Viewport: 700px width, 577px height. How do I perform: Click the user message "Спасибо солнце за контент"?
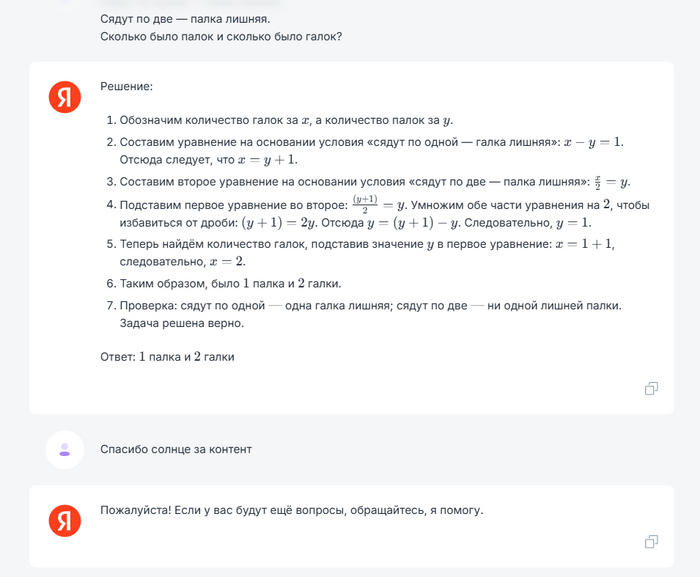pos(176,449)
